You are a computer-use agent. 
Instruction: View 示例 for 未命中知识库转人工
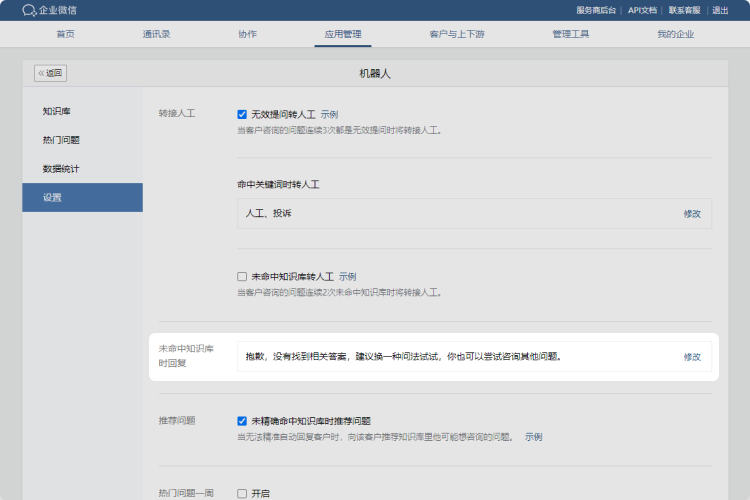point(348,277)
